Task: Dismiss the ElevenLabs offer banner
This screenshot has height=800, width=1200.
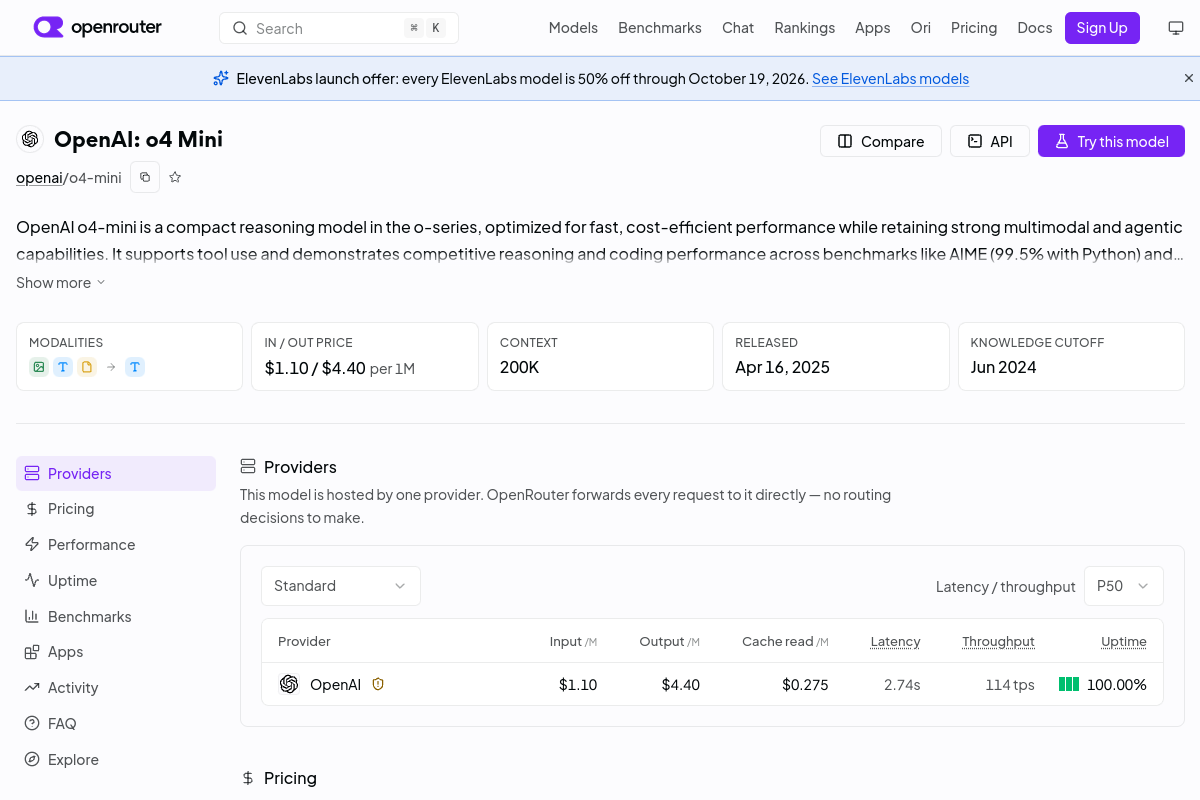Action: tap(1189, 78)
